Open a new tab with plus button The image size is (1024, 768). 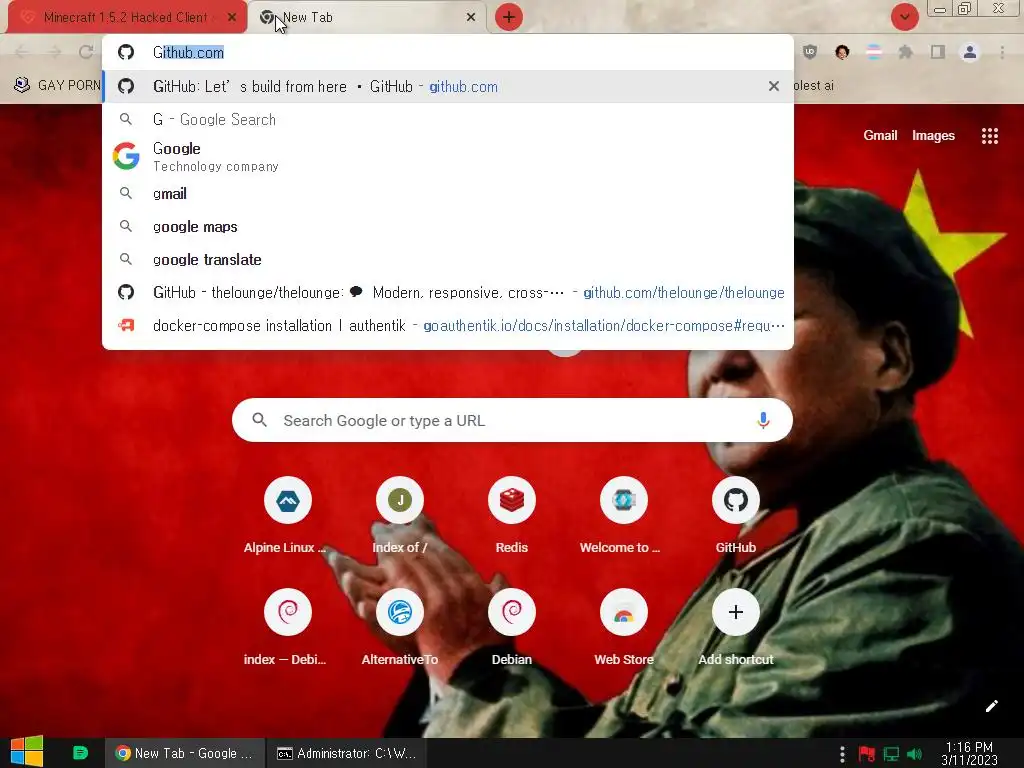point(509,17)
